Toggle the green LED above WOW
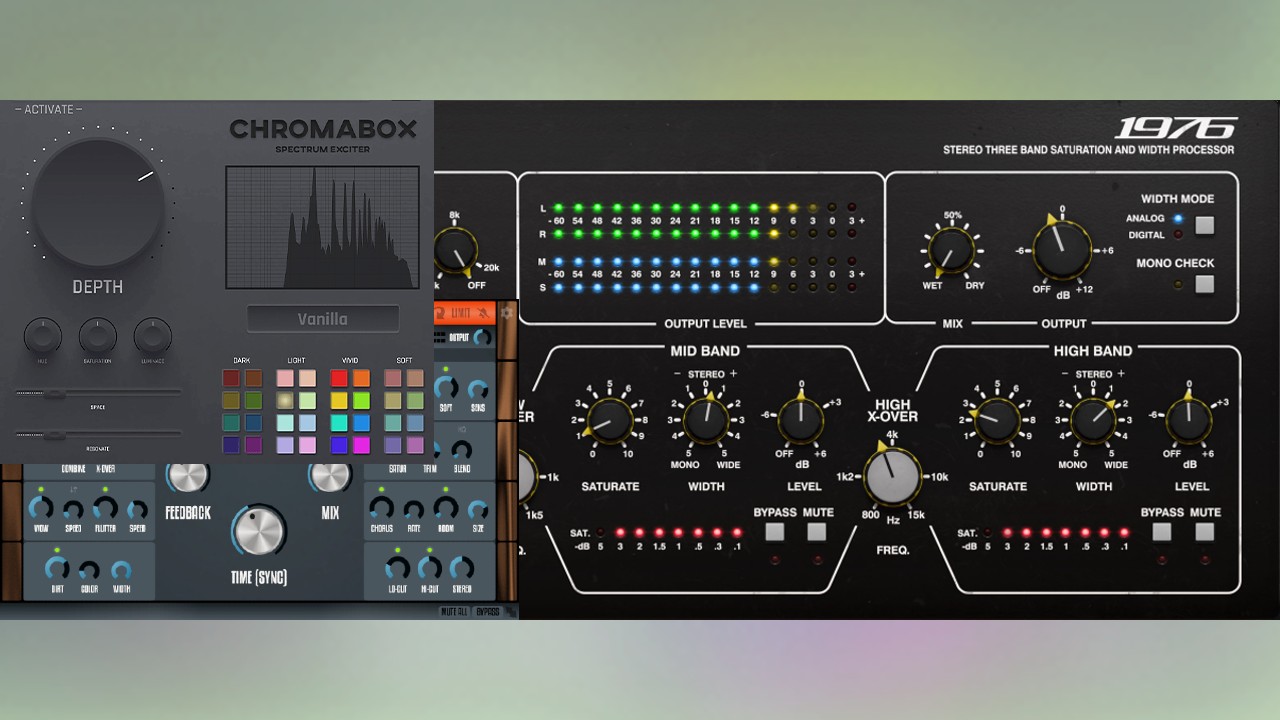 pyautogui.click(x=41, y=489)
